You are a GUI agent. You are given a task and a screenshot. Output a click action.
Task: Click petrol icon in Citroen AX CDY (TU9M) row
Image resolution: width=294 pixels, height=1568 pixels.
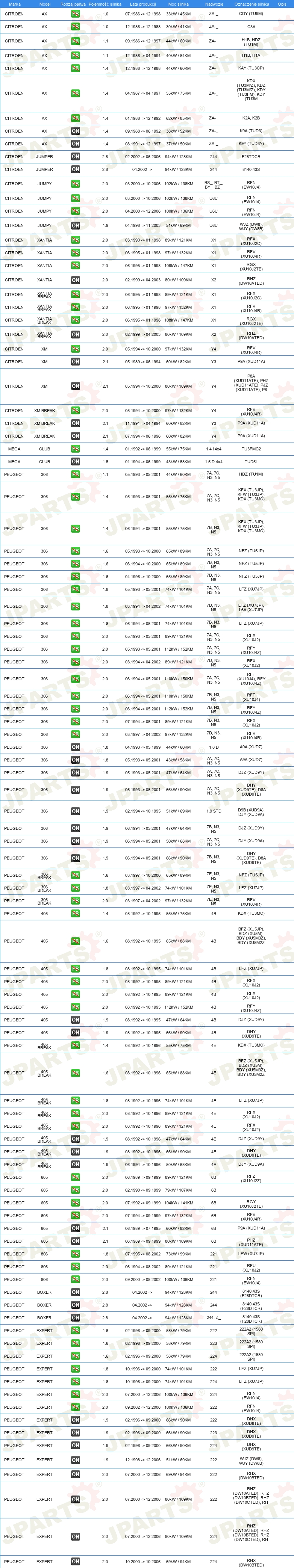(x=76, y=14)
